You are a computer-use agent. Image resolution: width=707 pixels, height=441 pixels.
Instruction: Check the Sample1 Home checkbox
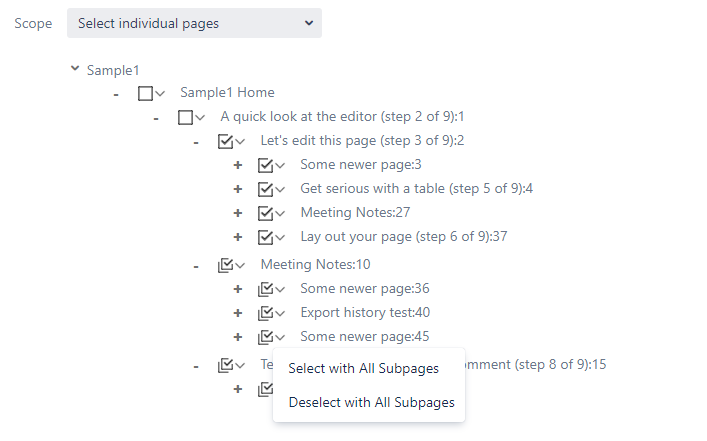[x=145, y=93]
